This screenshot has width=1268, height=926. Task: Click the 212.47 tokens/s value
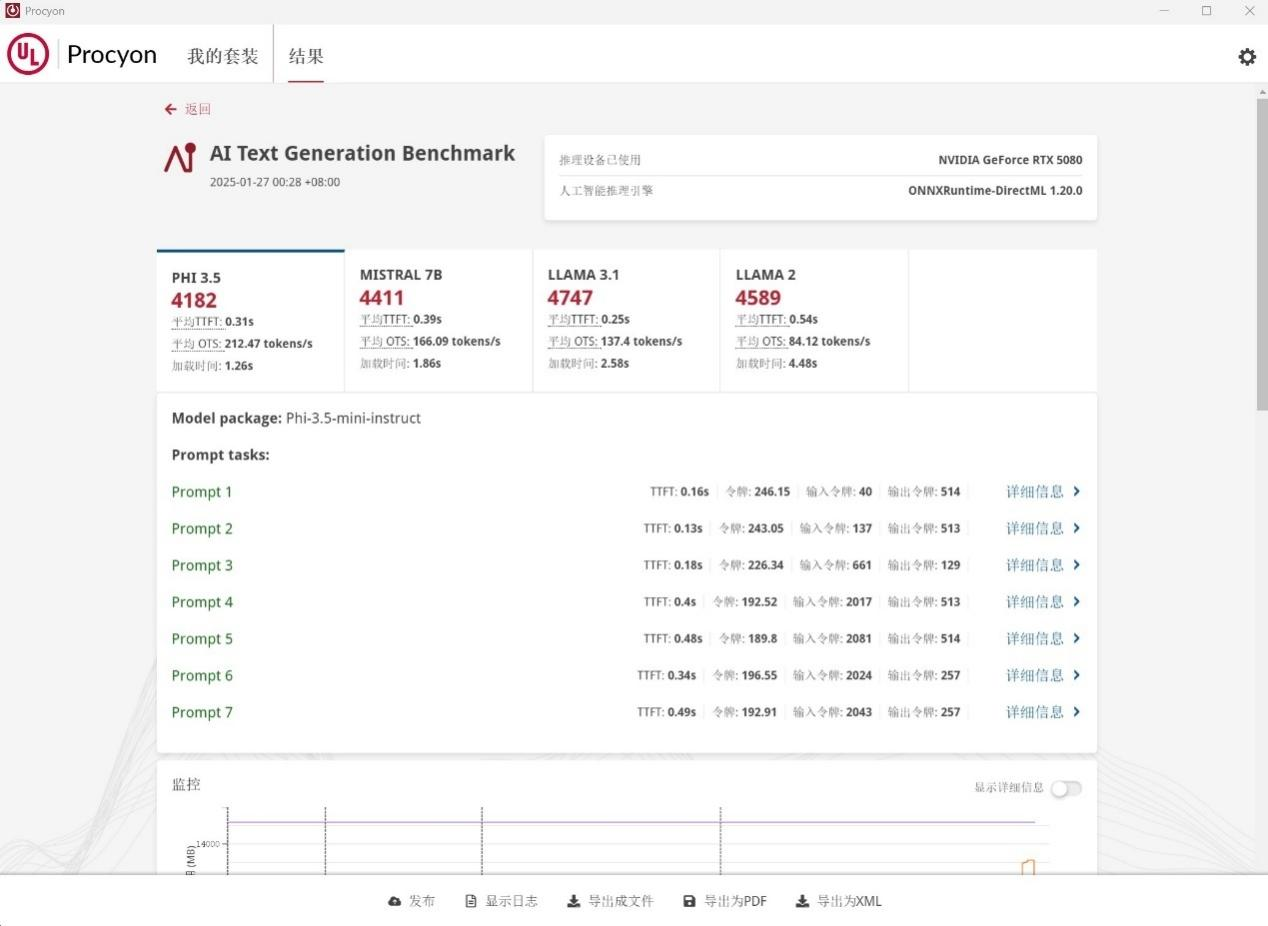point(269,344)
